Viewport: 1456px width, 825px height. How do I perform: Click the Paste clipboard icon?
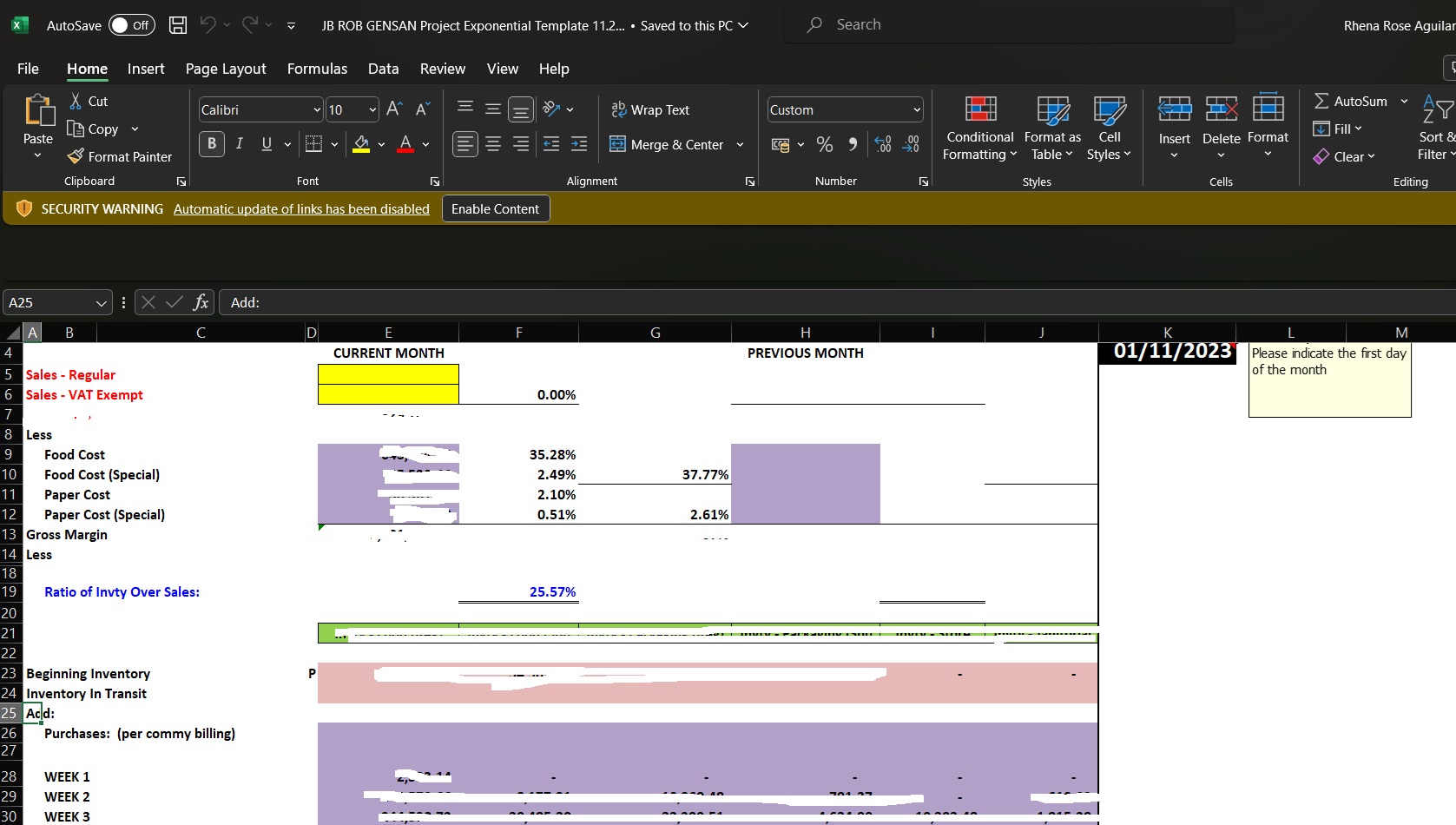point(38,110)
